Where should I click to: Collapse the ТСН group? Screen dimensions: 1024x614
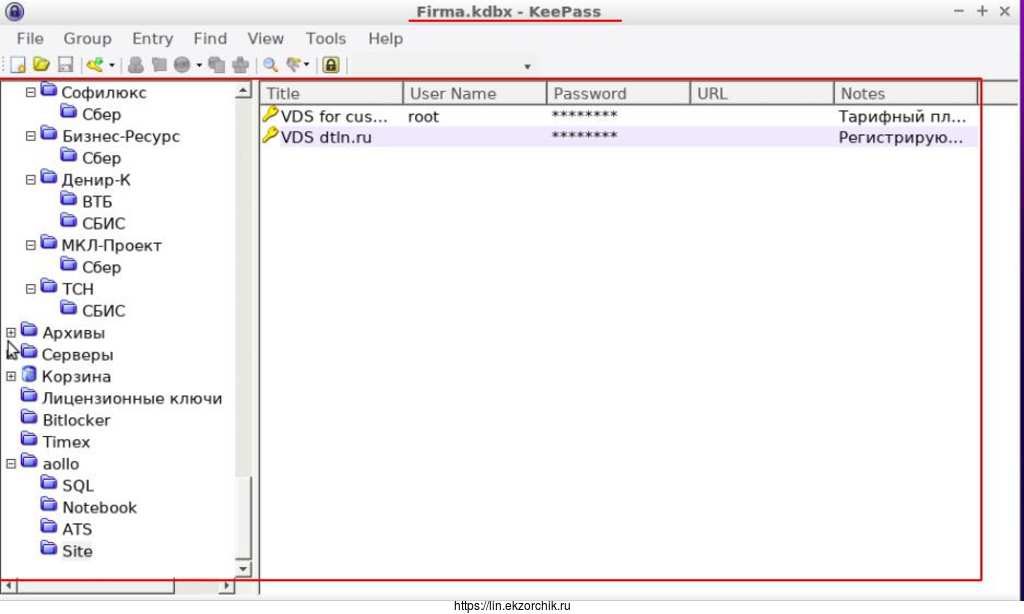click(x=31, y=289)
